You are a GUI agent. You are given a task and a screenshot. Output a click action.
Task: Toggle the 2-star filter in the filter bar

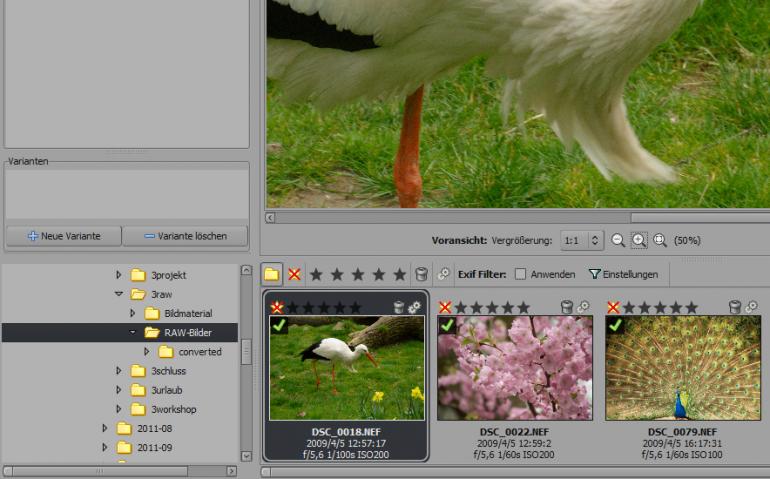[337, 274]
